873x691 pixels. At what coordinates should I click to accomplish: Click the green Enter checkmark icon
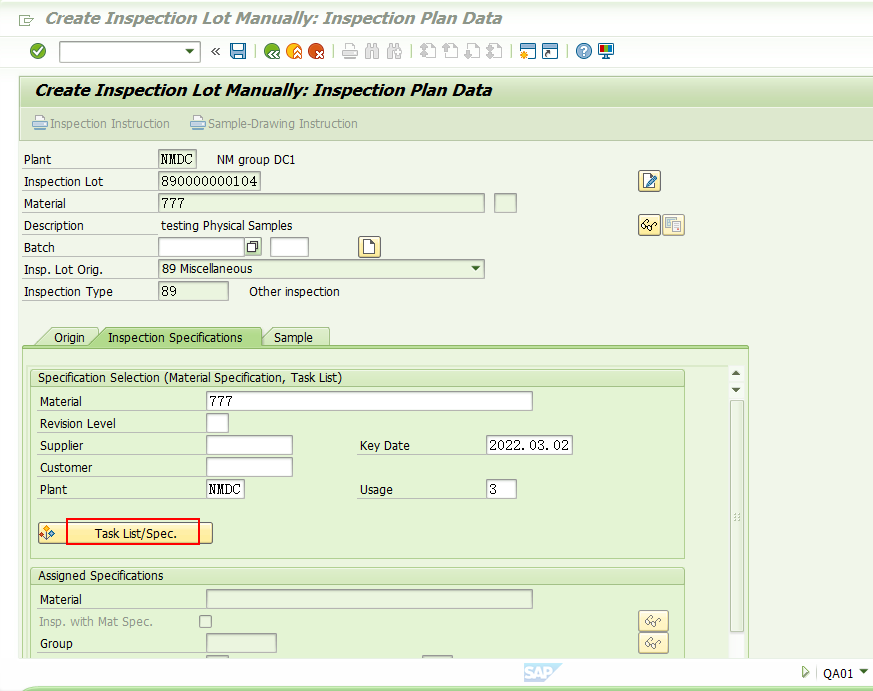pyautogui.click(x=38, y=51)
